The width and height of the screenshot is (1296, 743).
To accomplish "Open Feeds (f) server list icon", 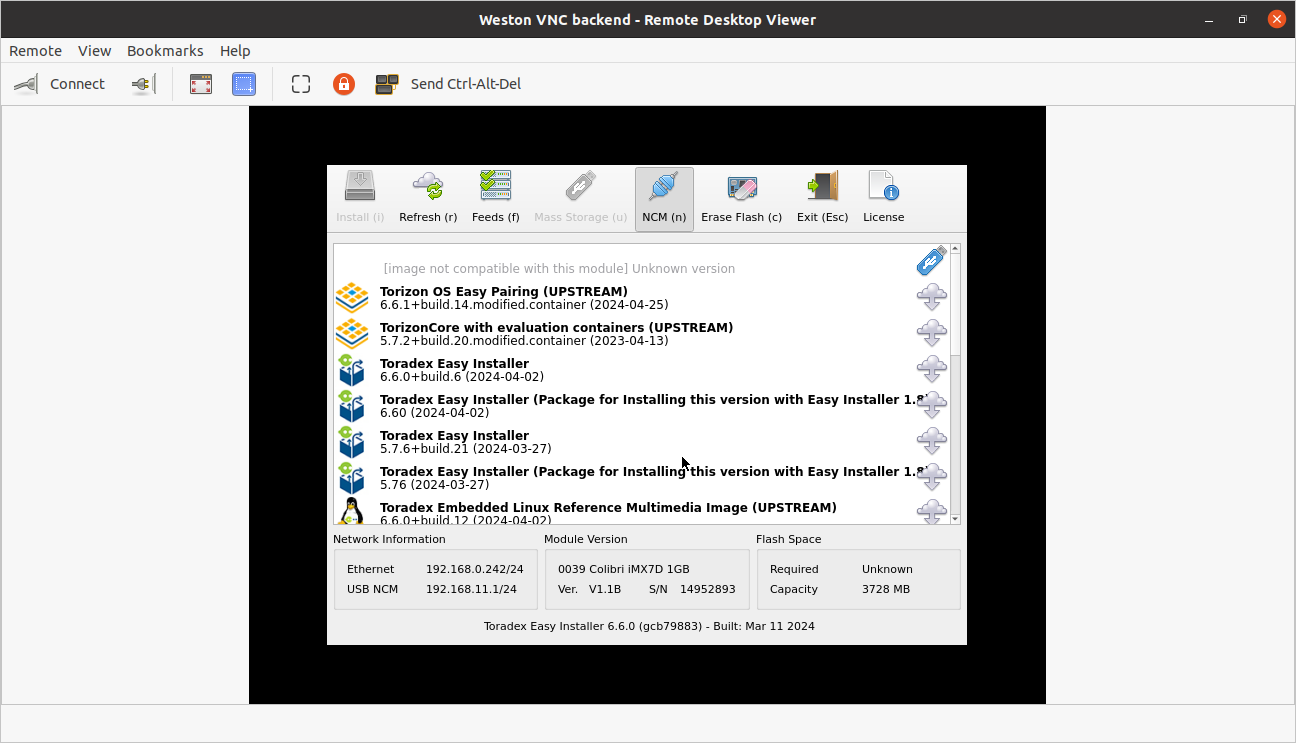I will (x=495, y=187).
